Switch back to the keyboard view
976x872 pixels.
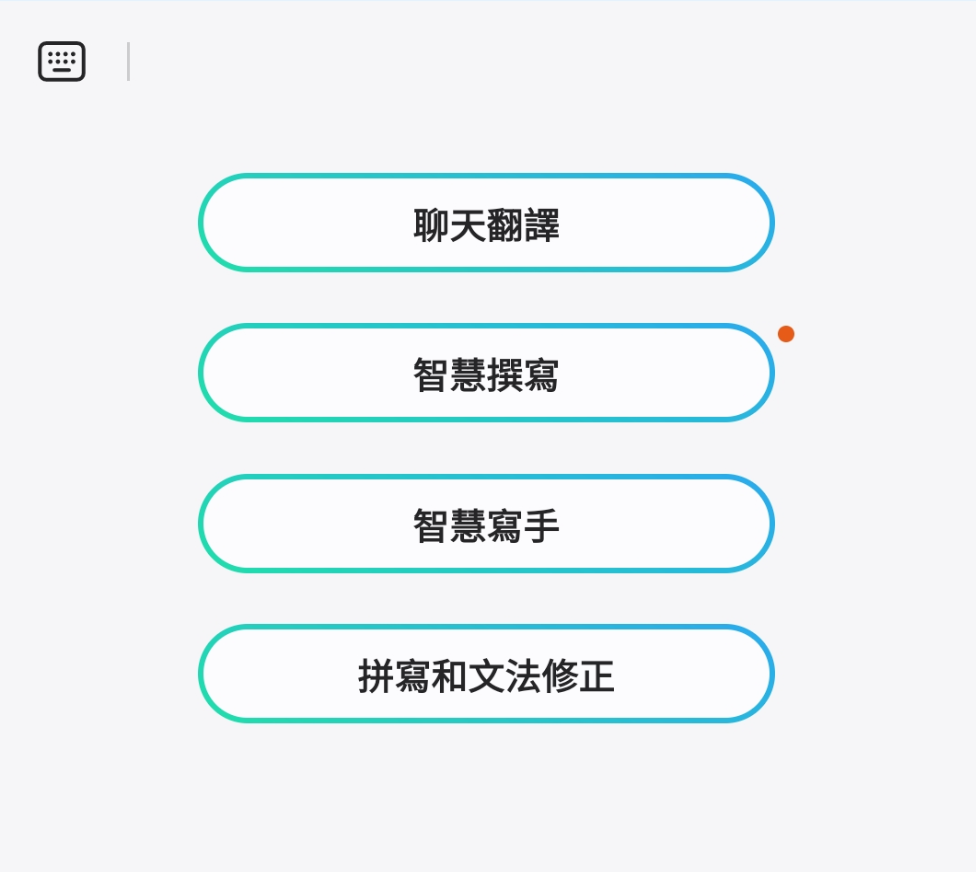[x=62, y=62]
